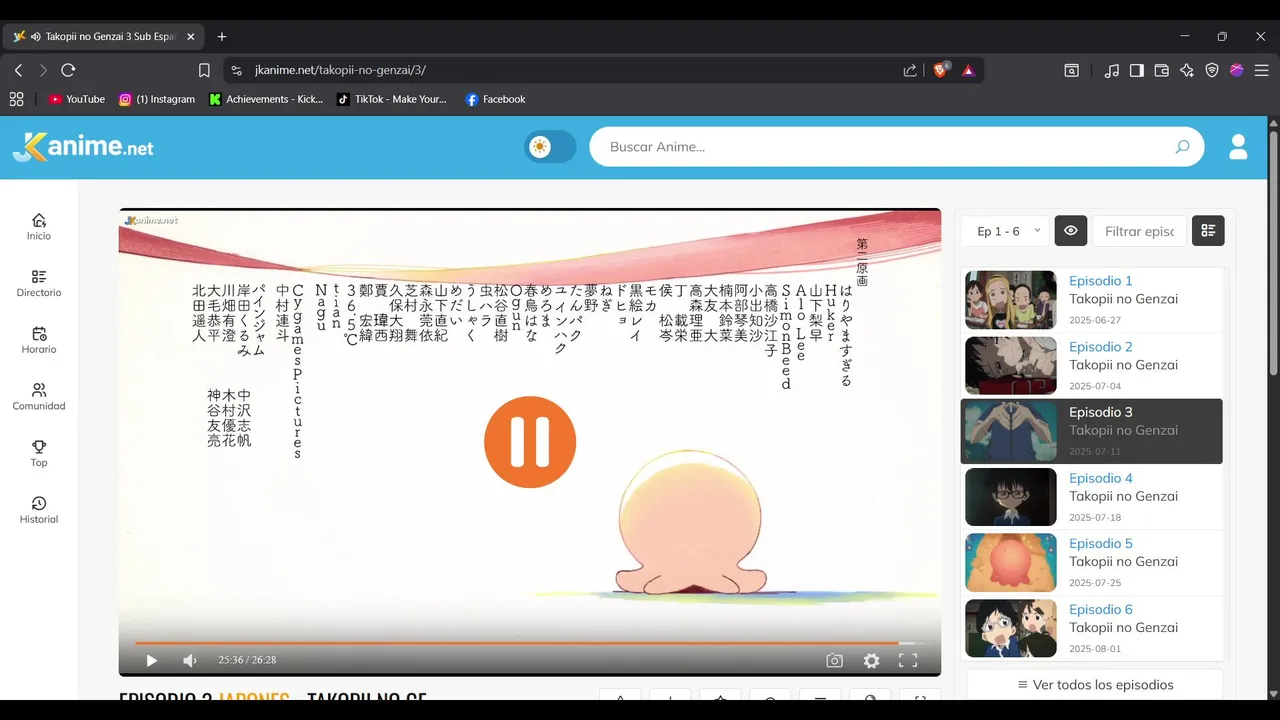
Task: Open Brave Rewards triangle icon
Action: 968,70
